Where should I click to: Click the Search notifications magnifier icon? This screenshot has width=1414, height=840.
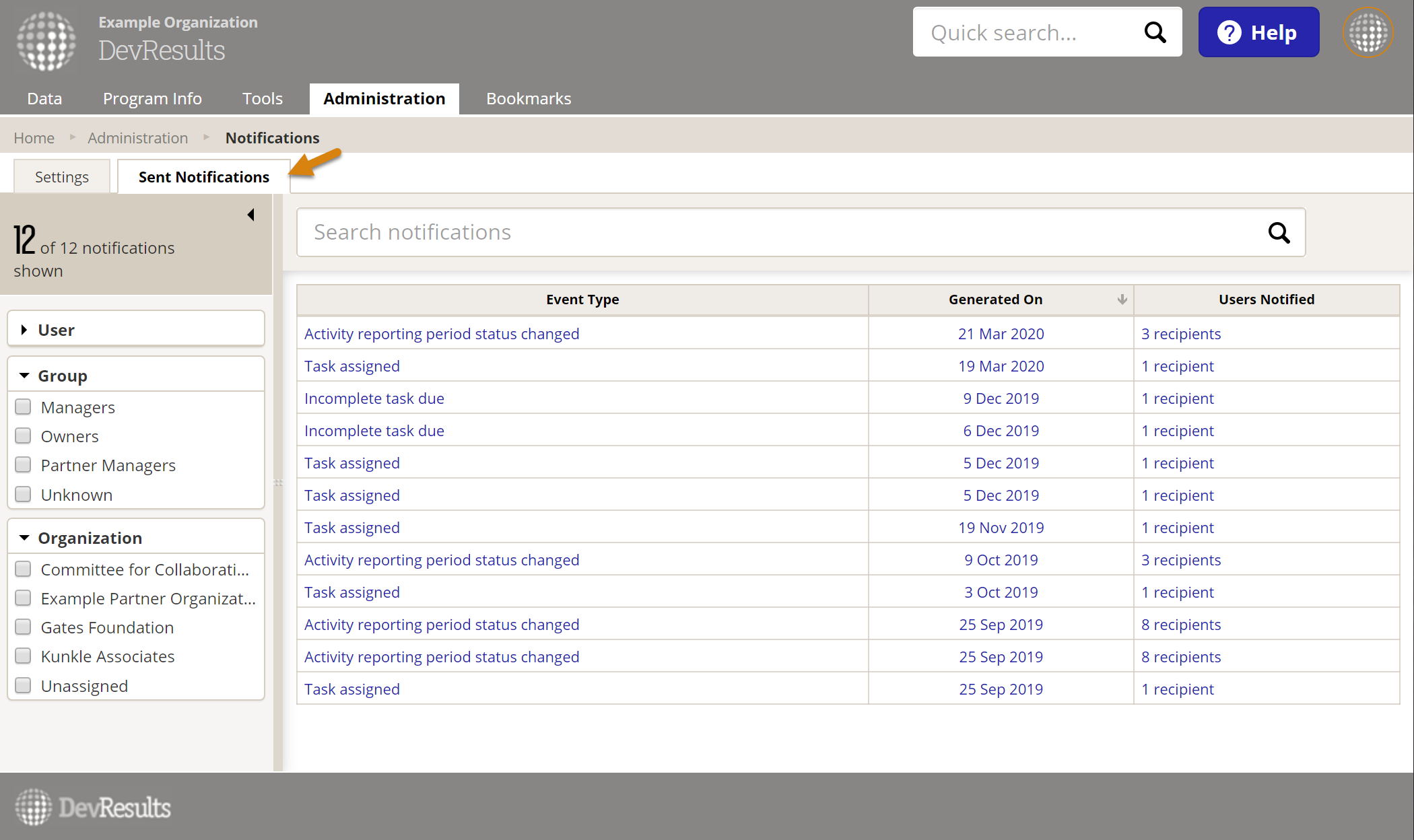1278,233
